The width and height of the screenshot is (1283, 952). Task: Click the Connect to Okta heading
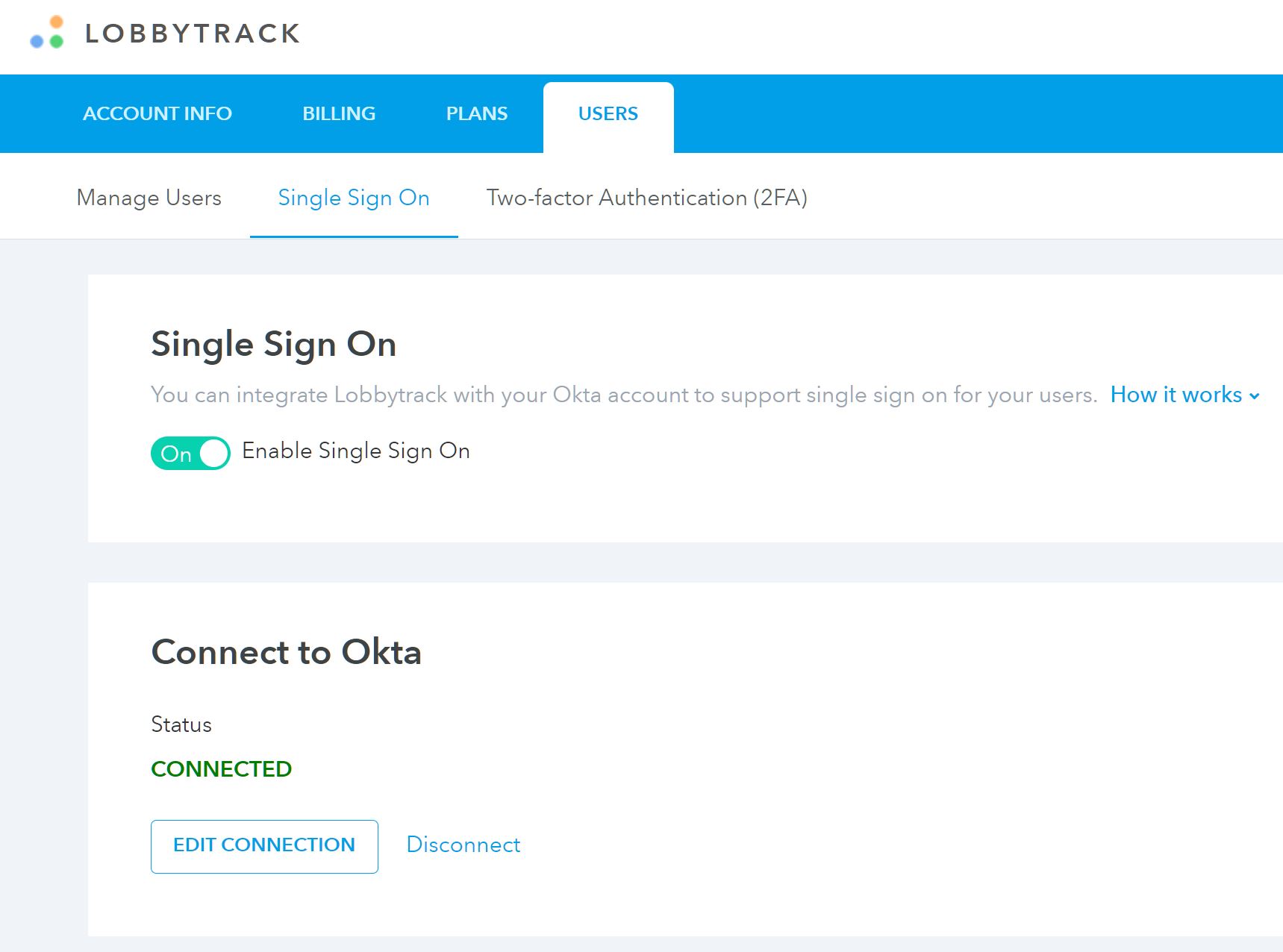click(287, 652)
